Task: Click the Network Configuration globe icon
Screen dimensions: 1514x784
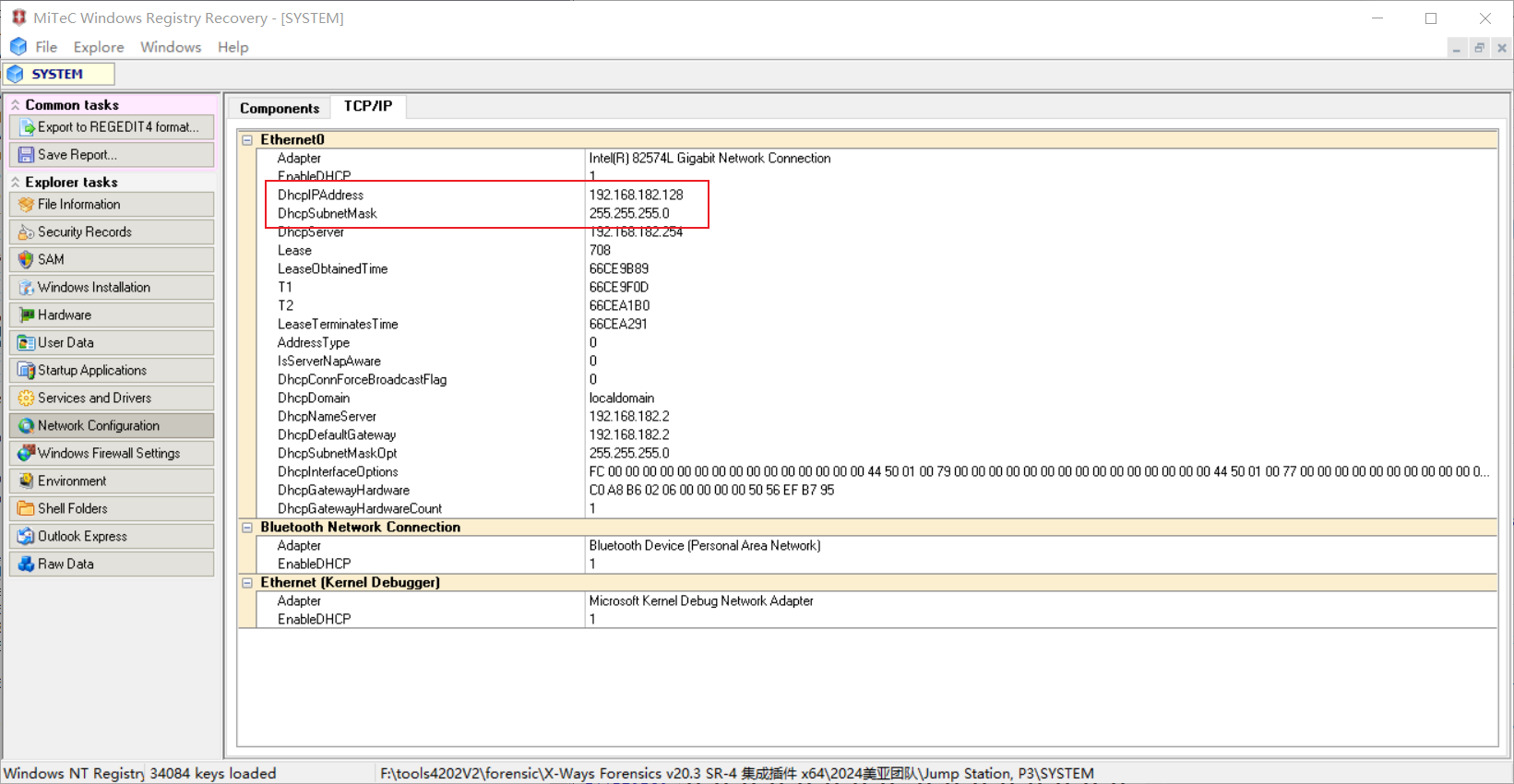Action: [27, 426]
